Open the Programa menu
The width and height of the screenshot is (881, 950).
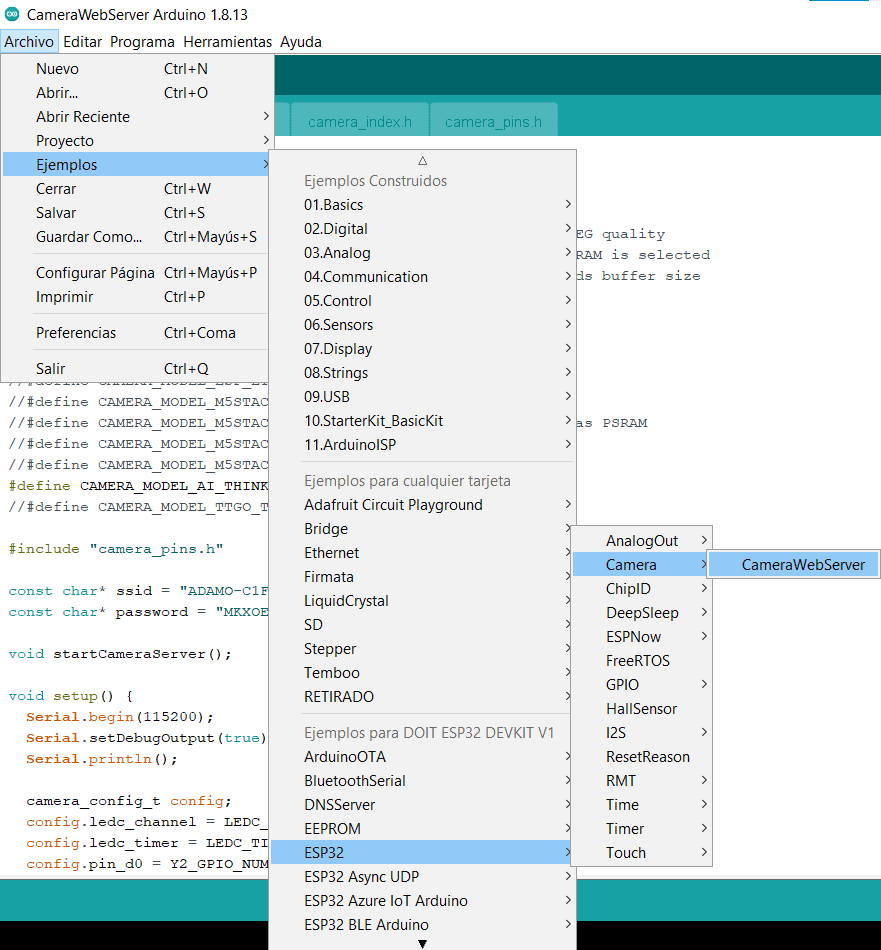pyautogui.click(x=142, y=42)
